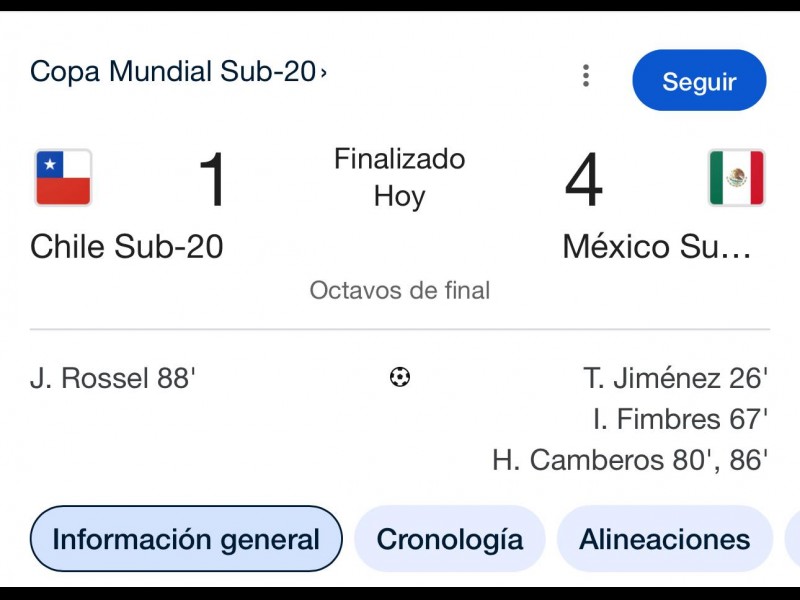Click the soccer ball goals icon

(400, 378)
